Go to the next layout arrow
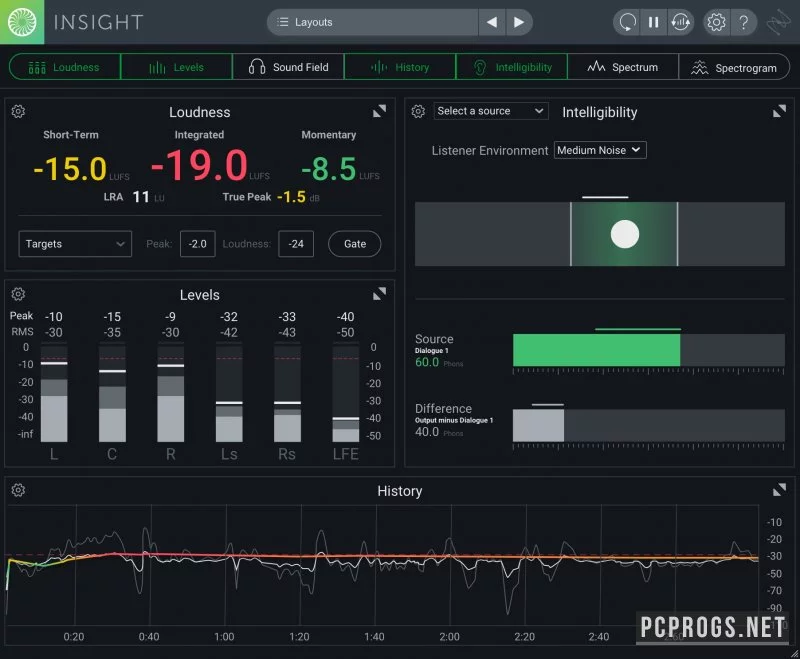The image size is (800, 659). click(x=519, y=22)
